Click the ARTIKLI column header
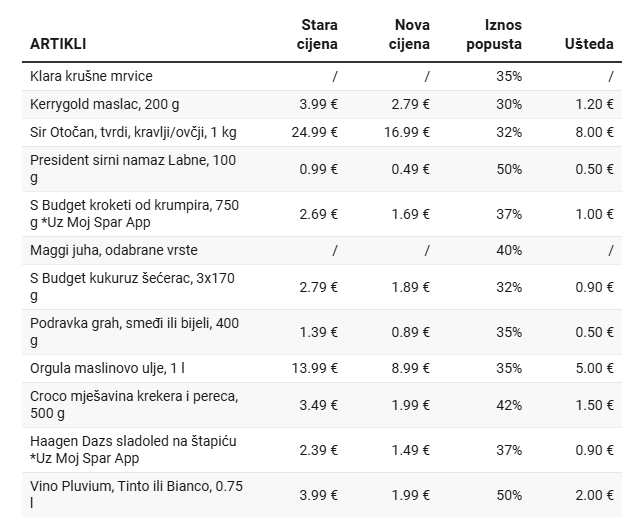The image size is (636, 529). click(58, 44)
